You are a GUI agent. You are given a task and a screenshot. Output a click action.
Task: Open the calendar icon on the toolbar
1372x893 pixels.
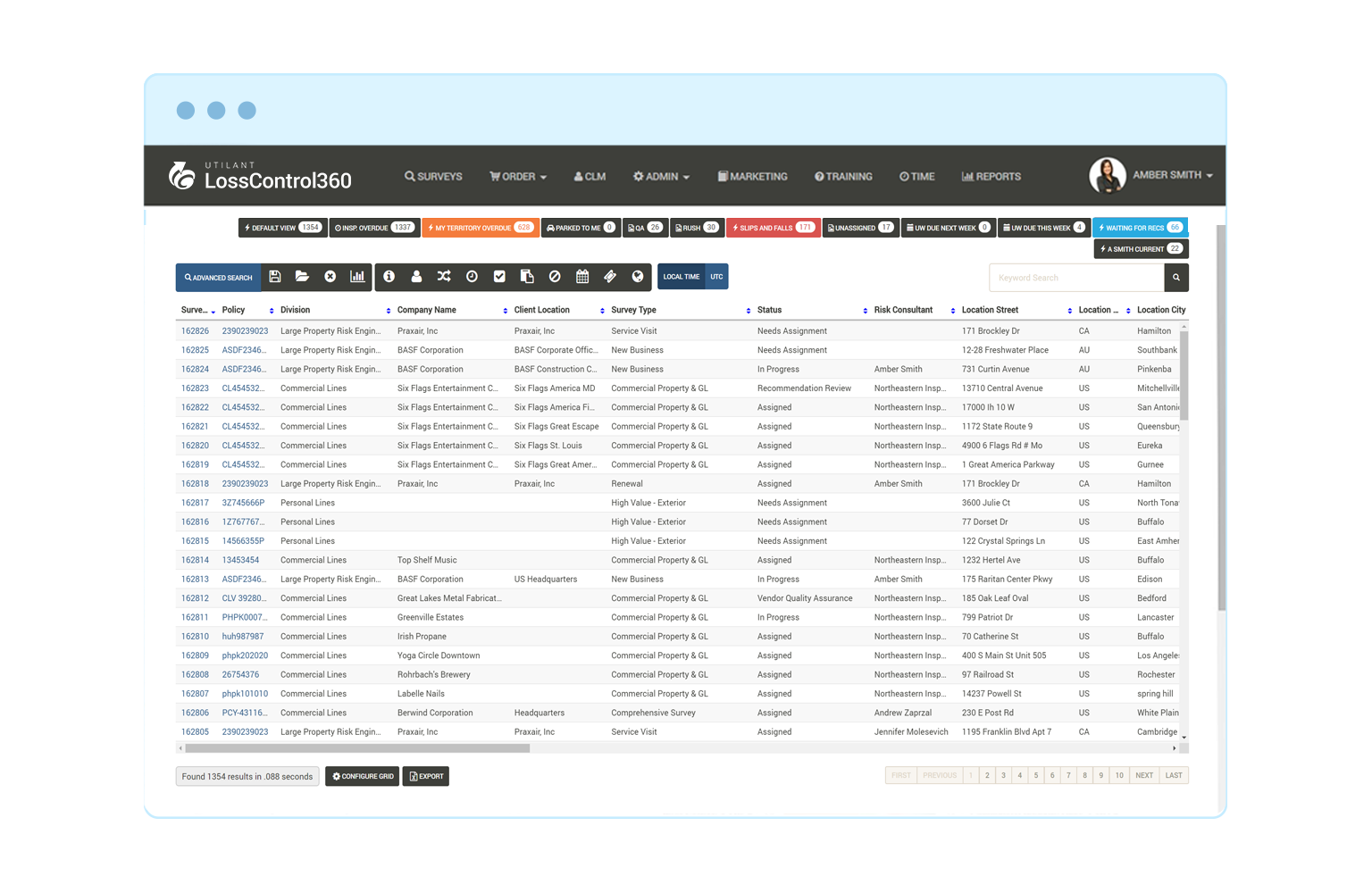pos(582,276)
